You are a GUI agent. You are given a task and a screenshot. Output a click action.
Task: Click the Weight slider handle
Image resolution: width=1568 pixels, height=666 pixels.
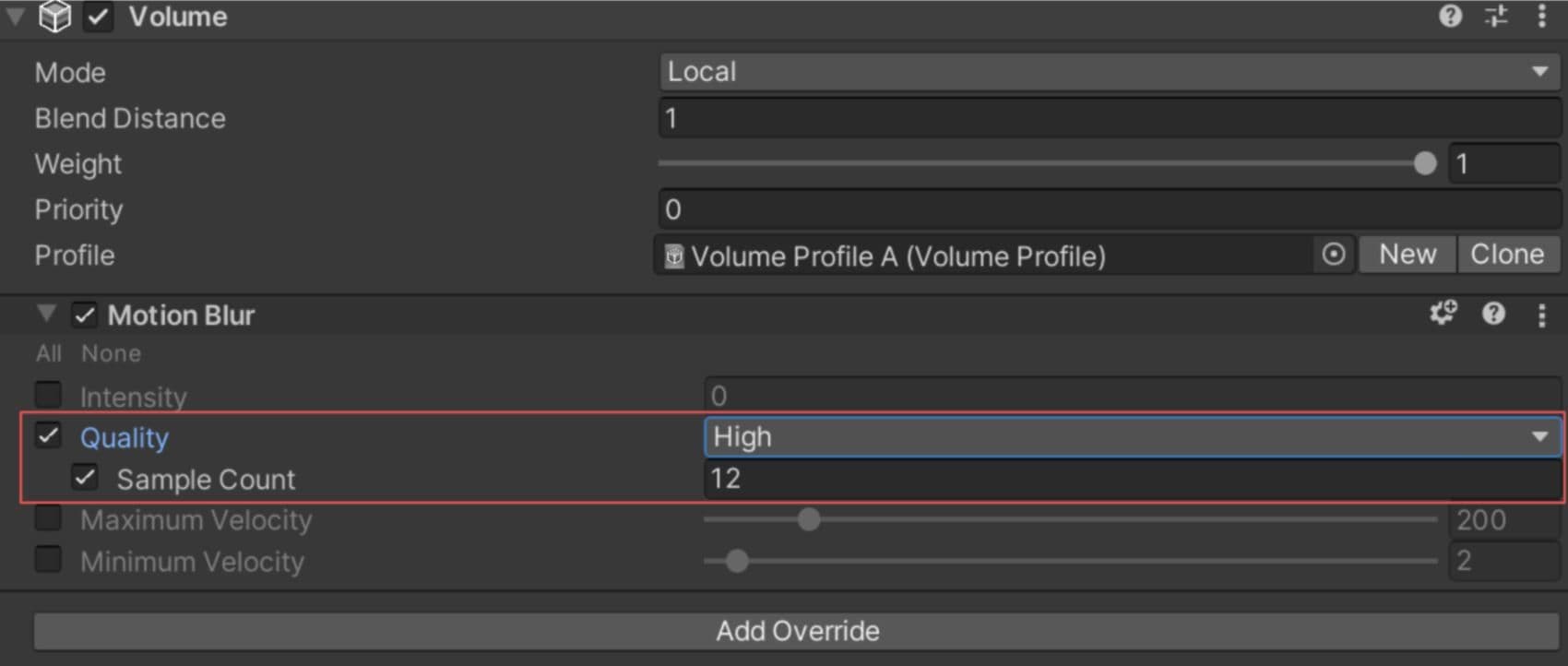coord(1425,163)
